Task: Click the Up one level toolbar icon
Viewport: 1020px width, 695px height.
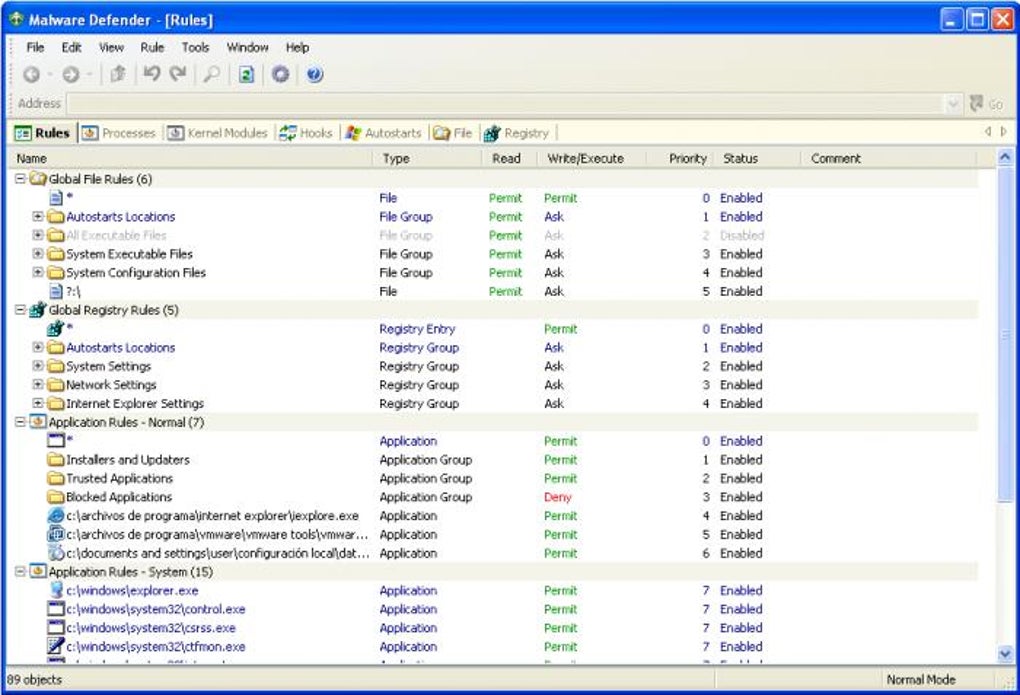Action: [x=118, y=74]
